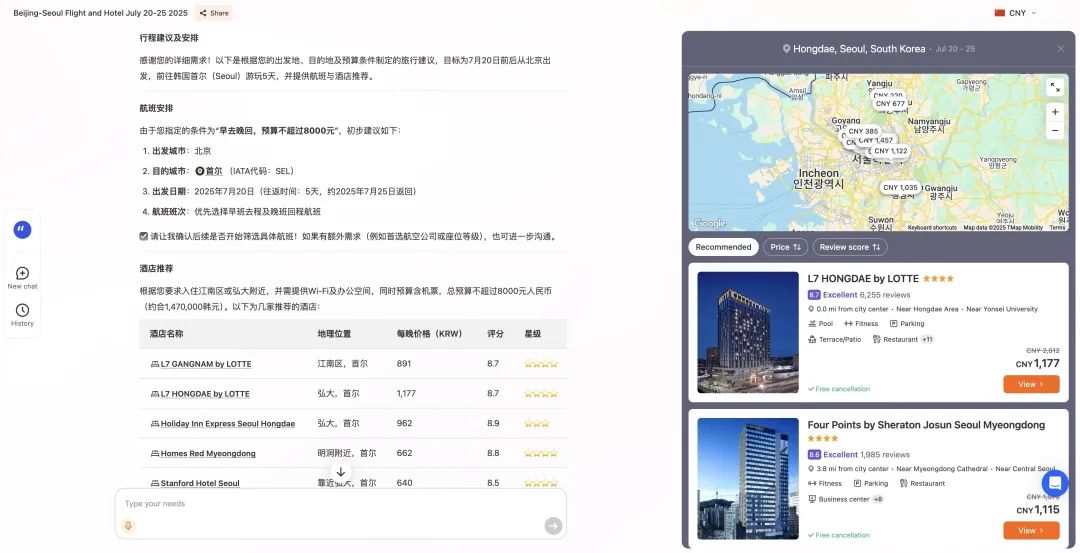Click the Pool amenity icon for L7 HONGDAE

[811, 324]
